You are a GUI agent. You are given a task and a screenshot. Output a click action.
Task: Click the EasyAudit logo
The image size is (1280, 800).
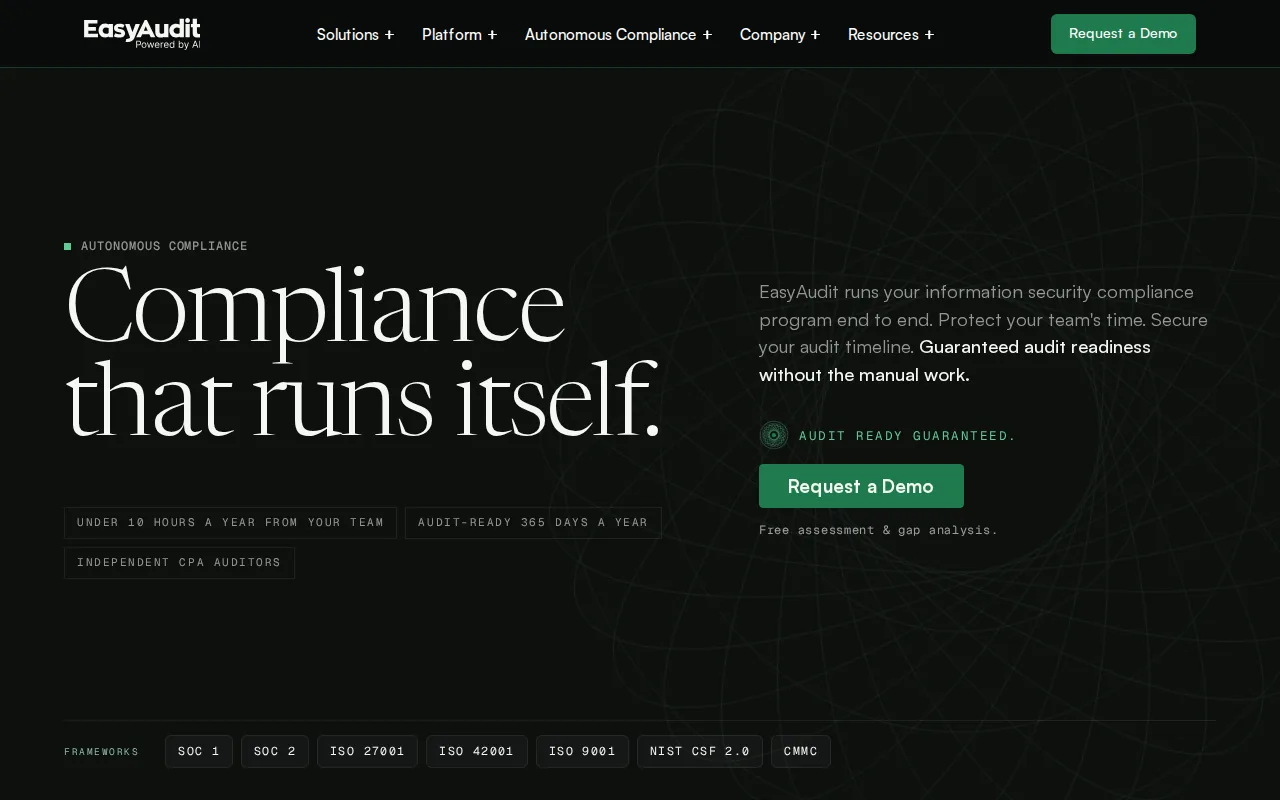(142, 34)
